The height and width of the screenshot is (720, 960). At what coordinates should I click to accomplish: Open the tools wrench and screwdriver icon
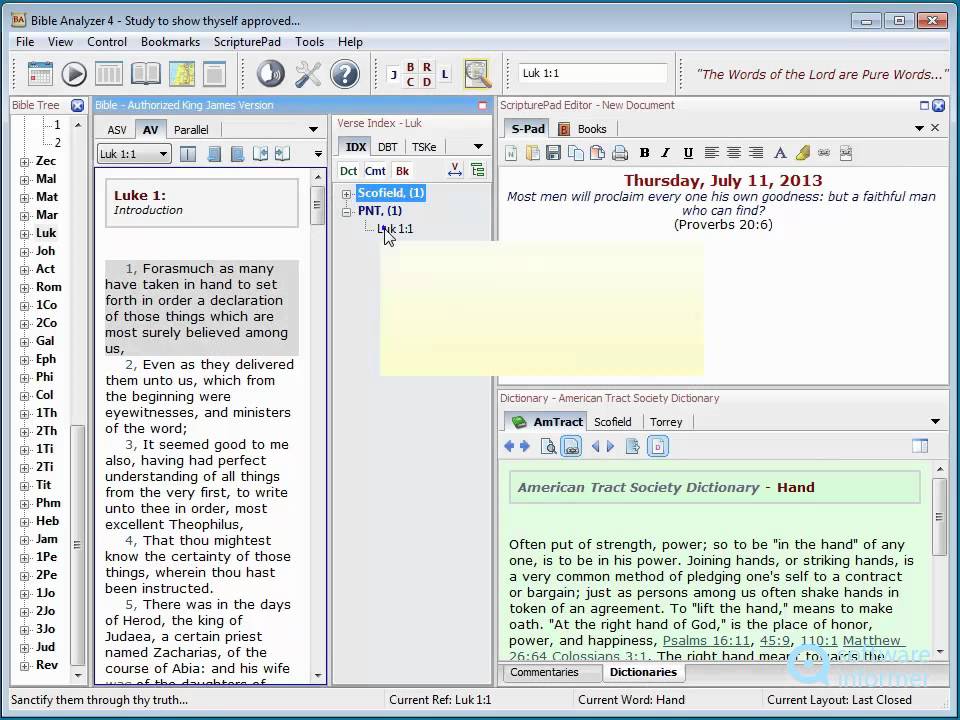click(308, 73)
